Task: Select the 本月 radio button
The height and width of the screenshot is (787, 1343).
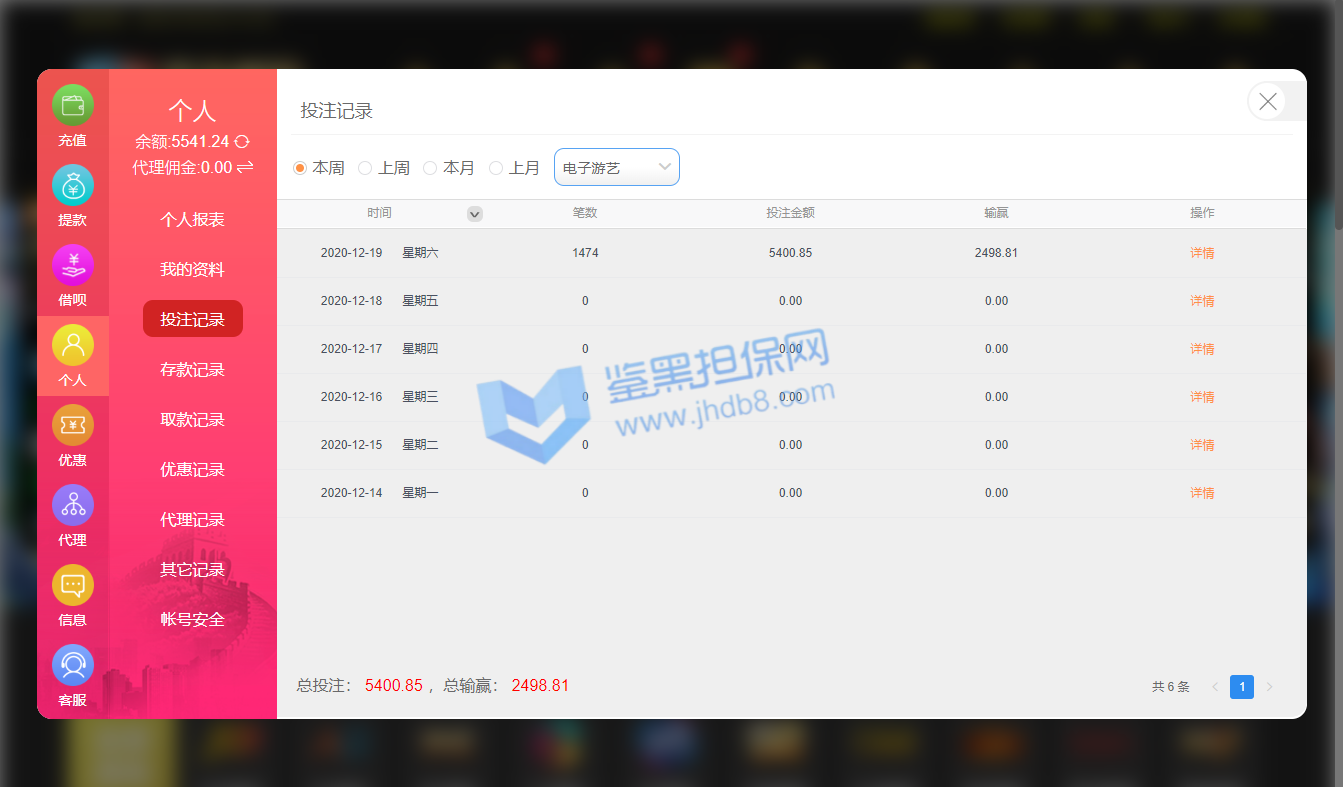Action: [x=430, y=168]
